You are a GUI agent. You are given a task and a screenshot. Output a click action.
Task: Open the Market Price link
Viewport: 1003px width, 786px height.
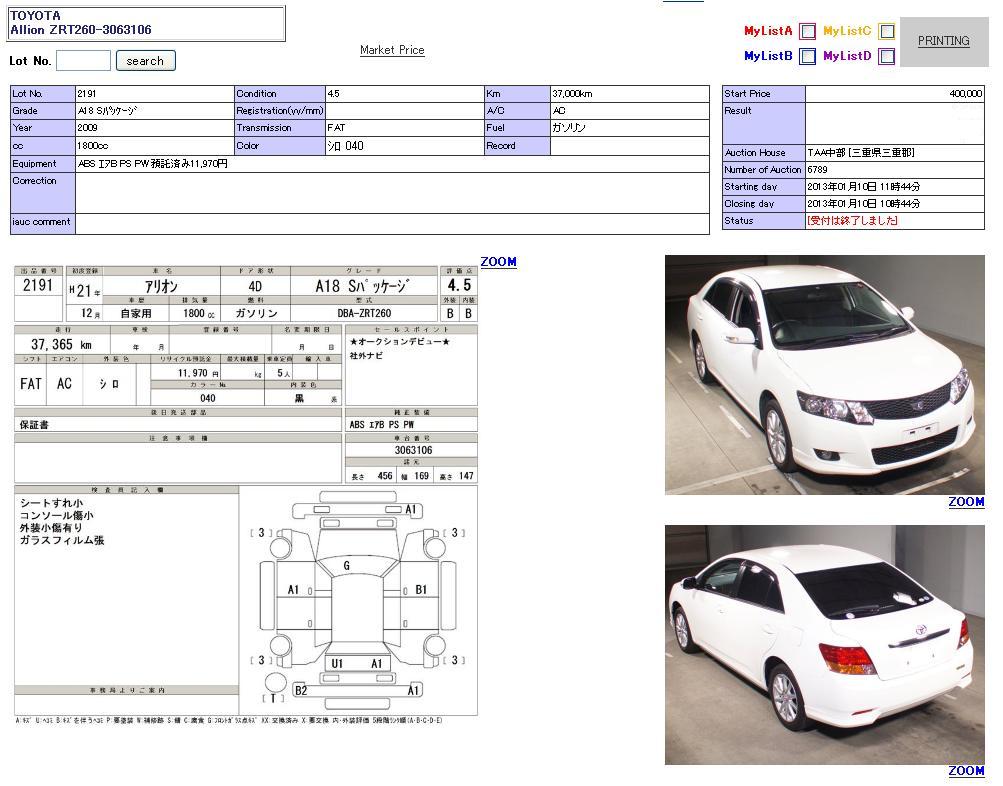pyautogui.click(x=392, y=50)
